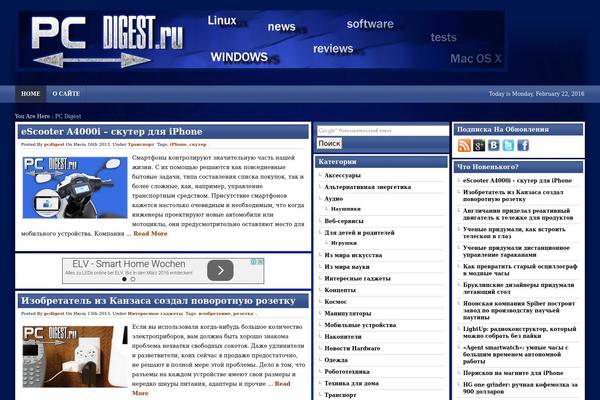Open Бруклинские дизайнеры летающий стол post
600x400 pixels.
click(x=518, y=289)
